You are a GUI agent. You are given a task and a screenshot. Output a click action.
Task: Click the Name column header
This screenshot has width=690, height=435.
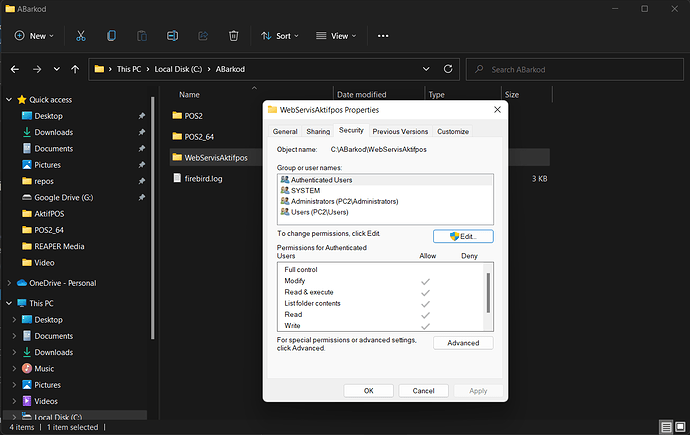189,95
